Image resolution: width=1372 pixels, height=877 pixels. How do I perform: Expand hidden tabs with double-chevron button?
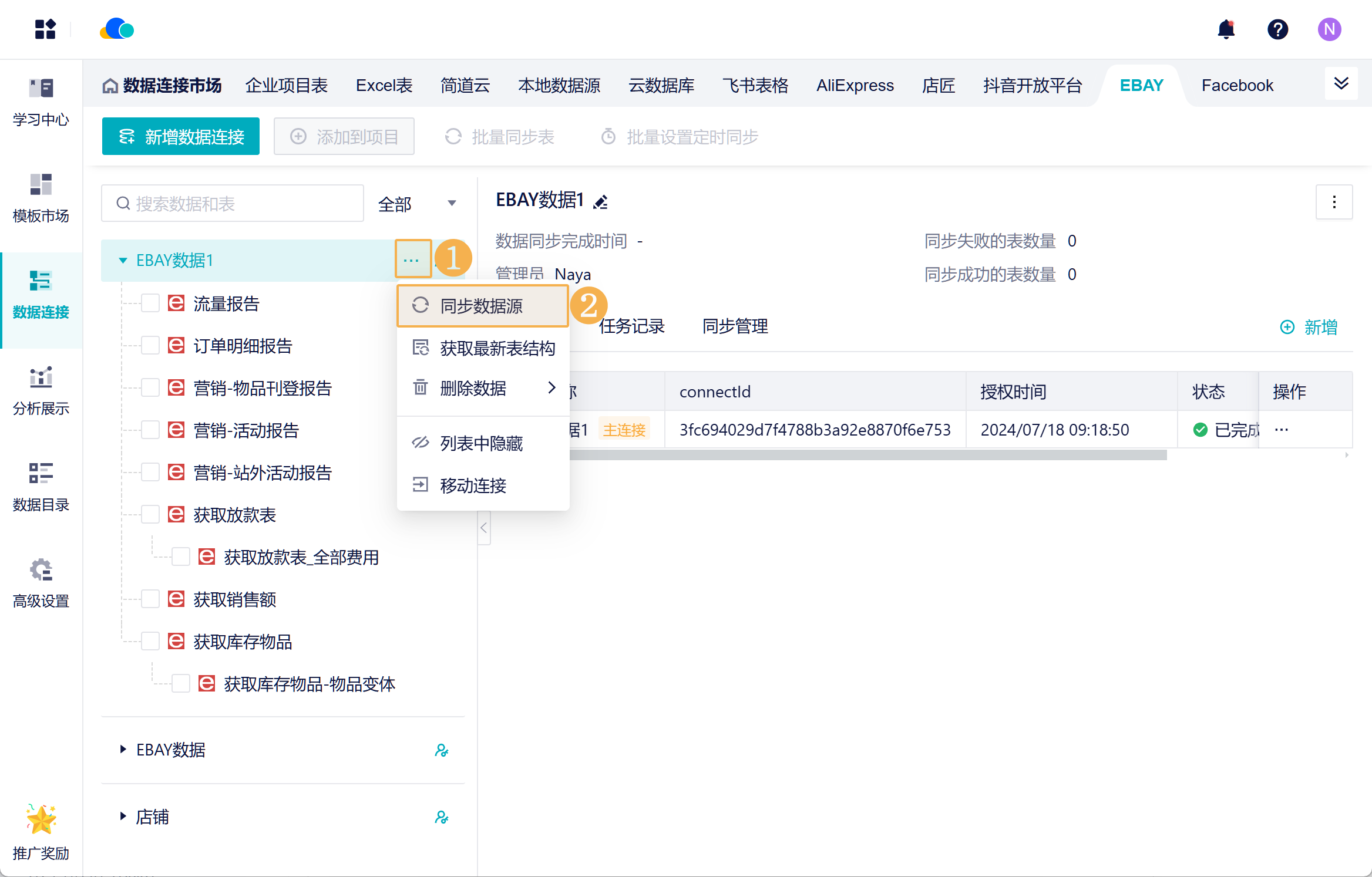(1341, 84)
